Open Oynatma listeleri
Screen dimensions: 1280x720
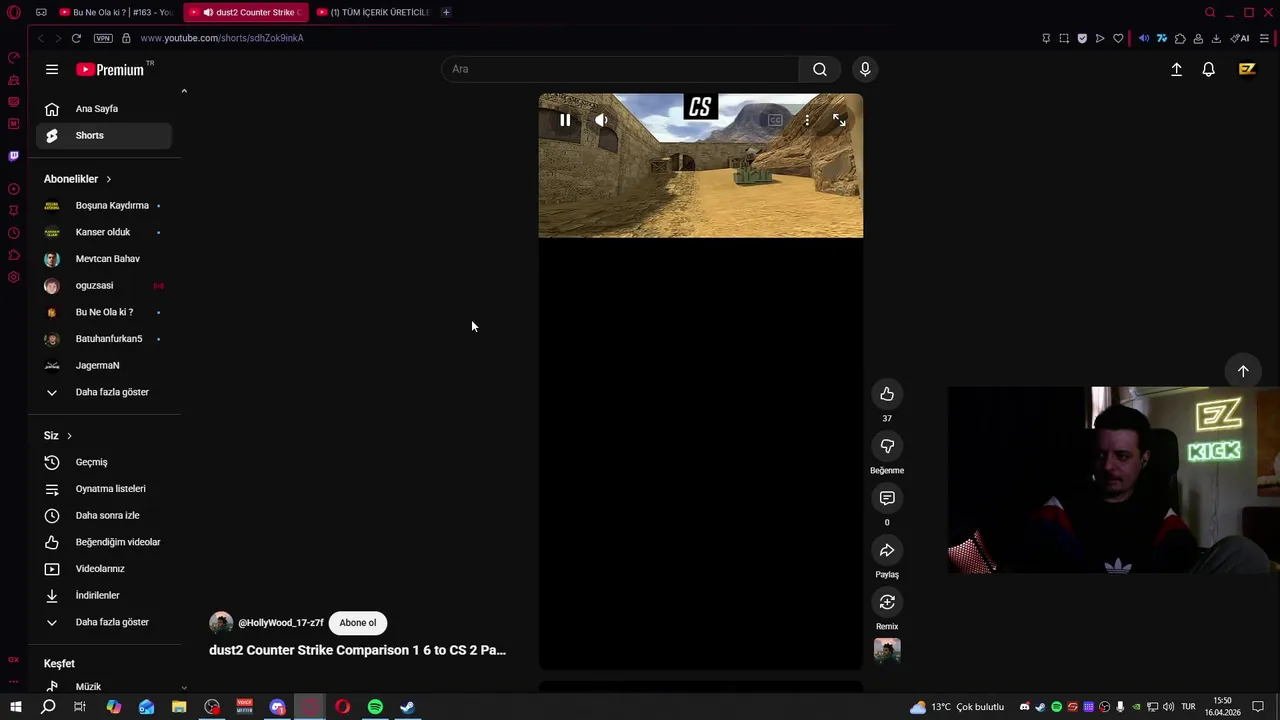point(104,489)
